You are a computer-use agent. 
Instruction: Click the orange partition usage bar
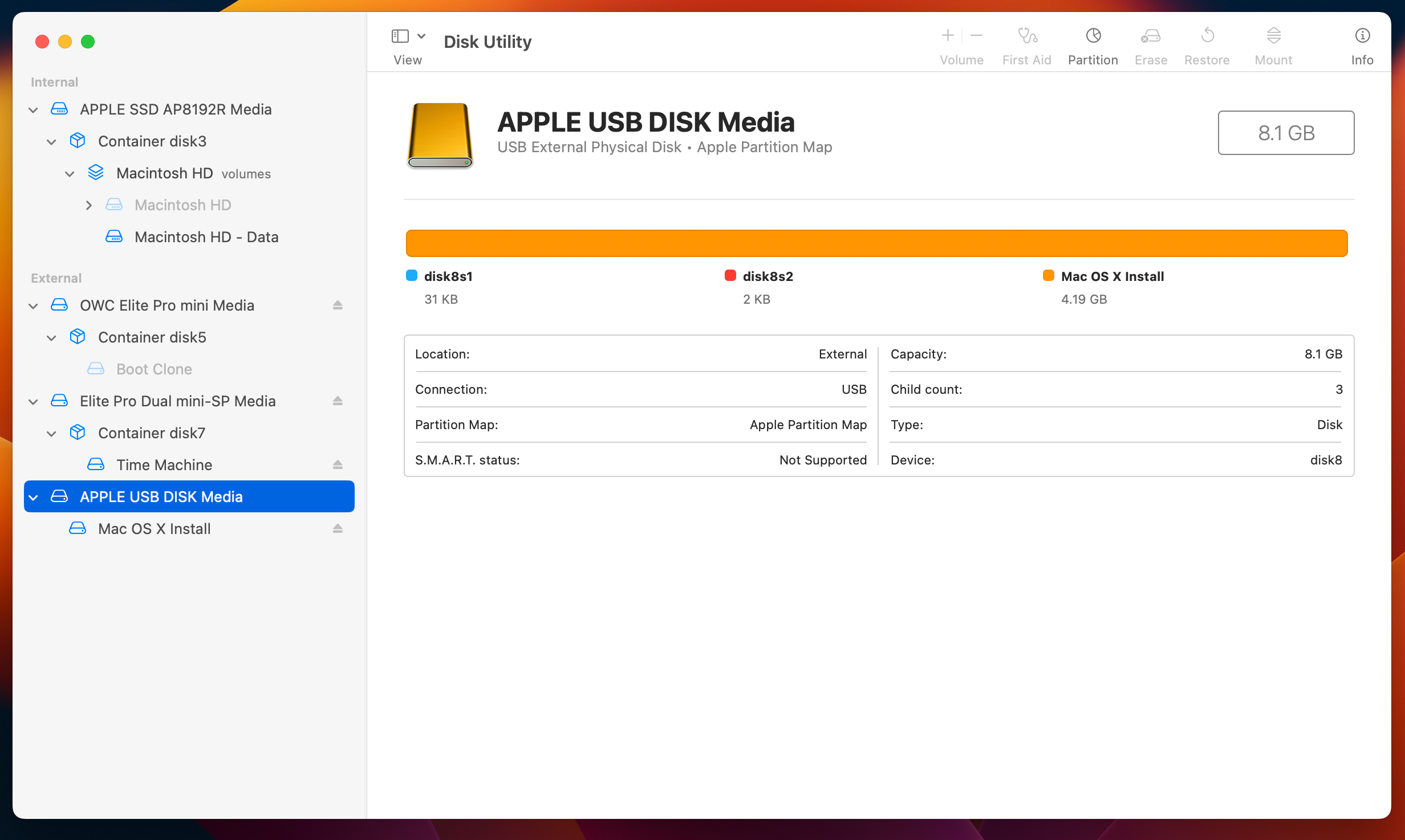pyautogui.click(x=876, y=243)
